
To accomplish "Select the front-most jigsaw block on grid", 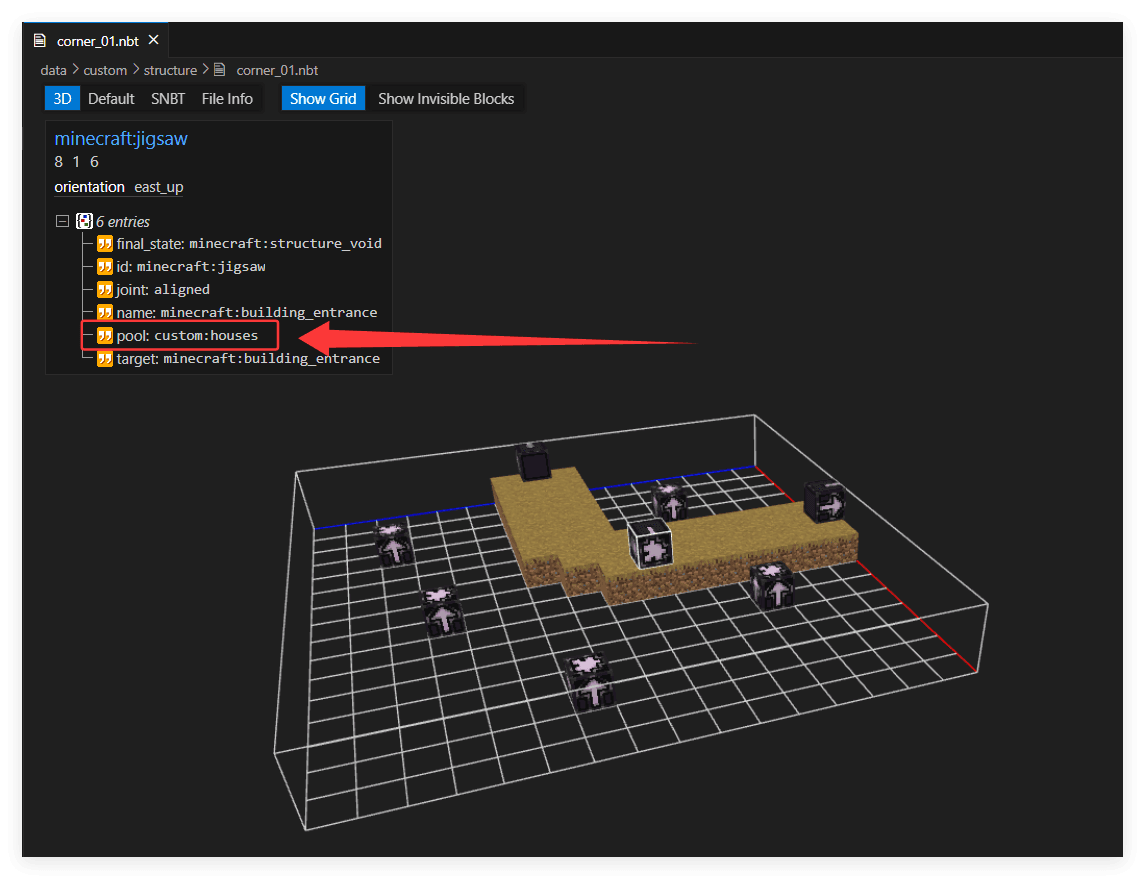I will click(x=591, y=682).
